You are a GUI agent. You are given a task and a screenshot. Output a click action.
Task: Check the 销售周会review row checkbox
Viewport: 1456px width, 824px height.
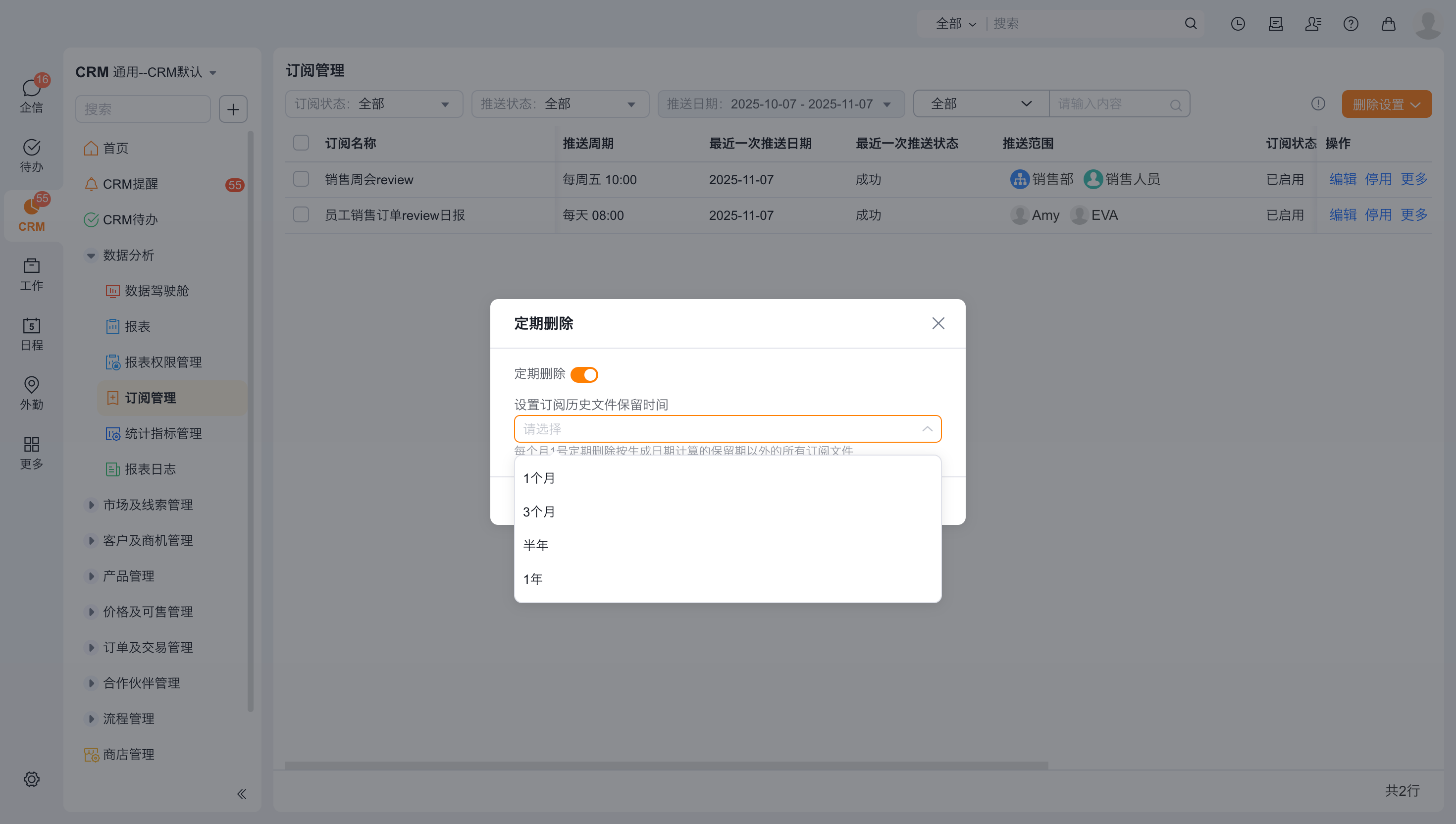301,179
